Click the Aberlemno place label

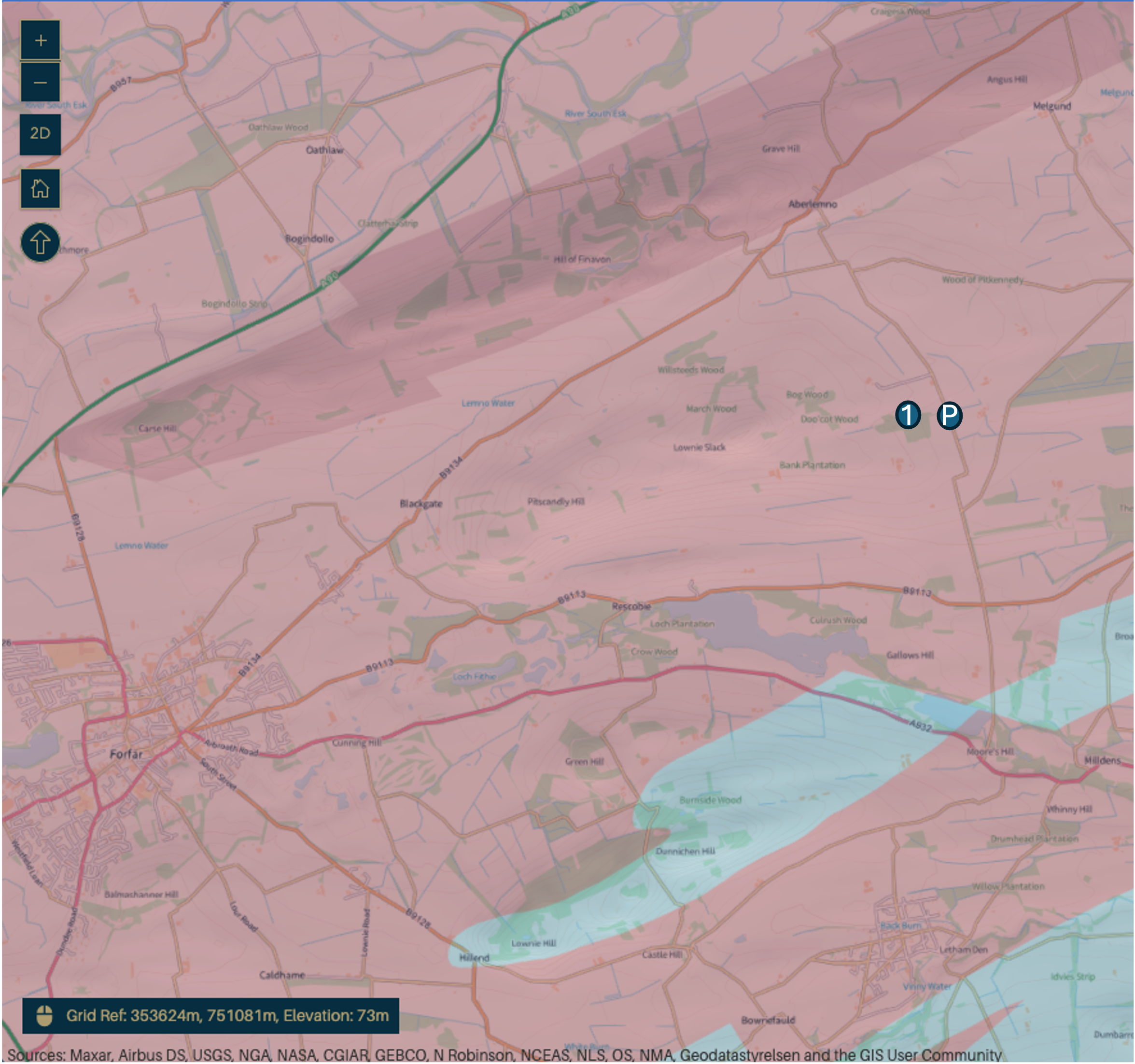[x=813, y=204]
